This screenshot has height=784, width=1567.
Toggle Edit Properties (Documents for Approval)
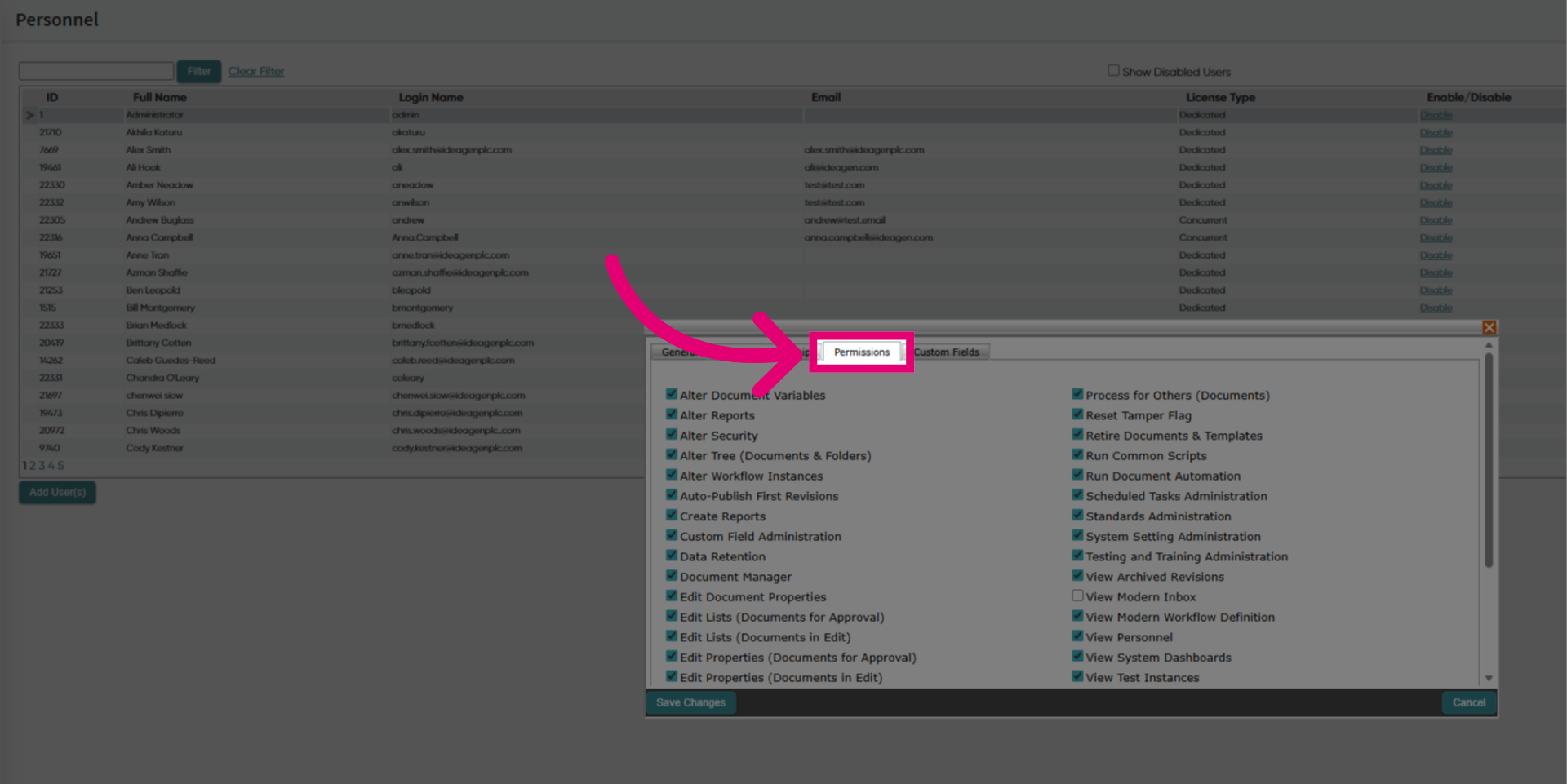pos(671,656)
